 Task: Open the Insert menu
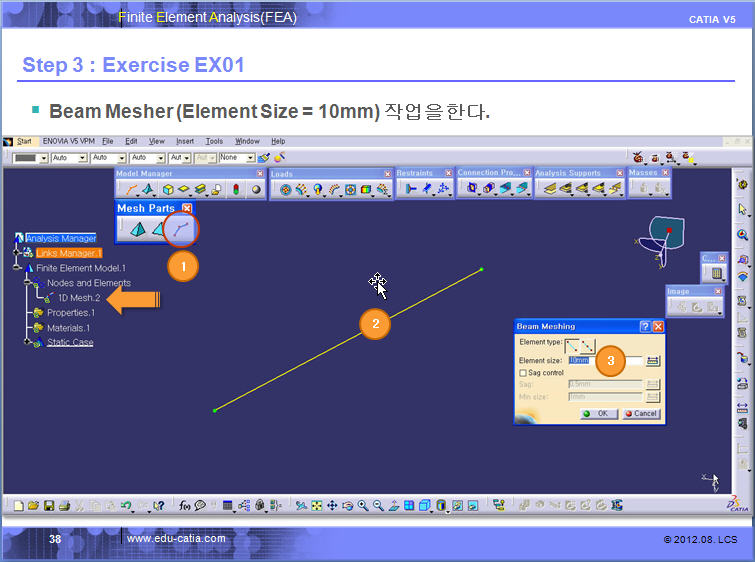coord(184,141)
